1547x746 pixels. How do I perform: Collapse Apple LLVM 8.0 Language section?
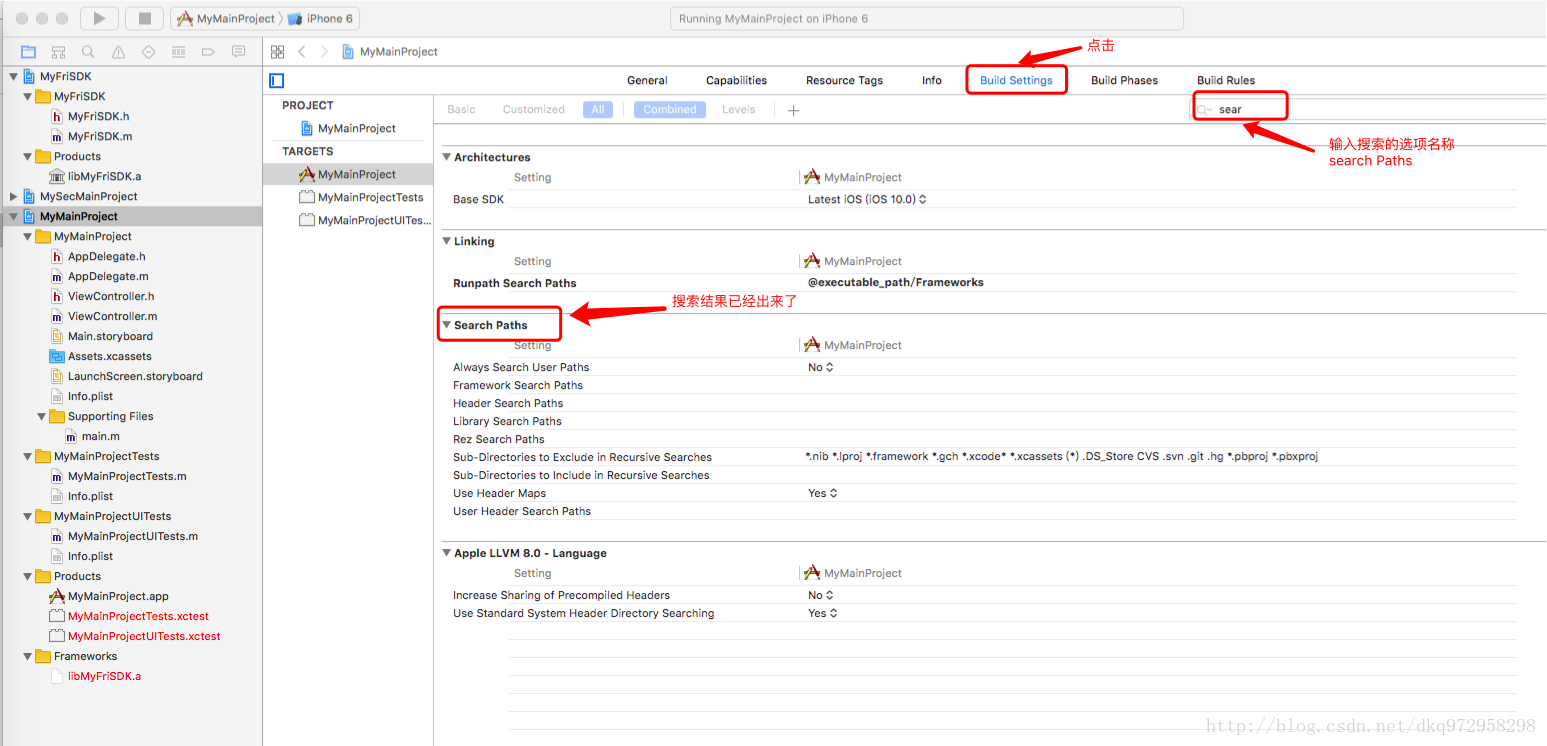pos(447,553)
